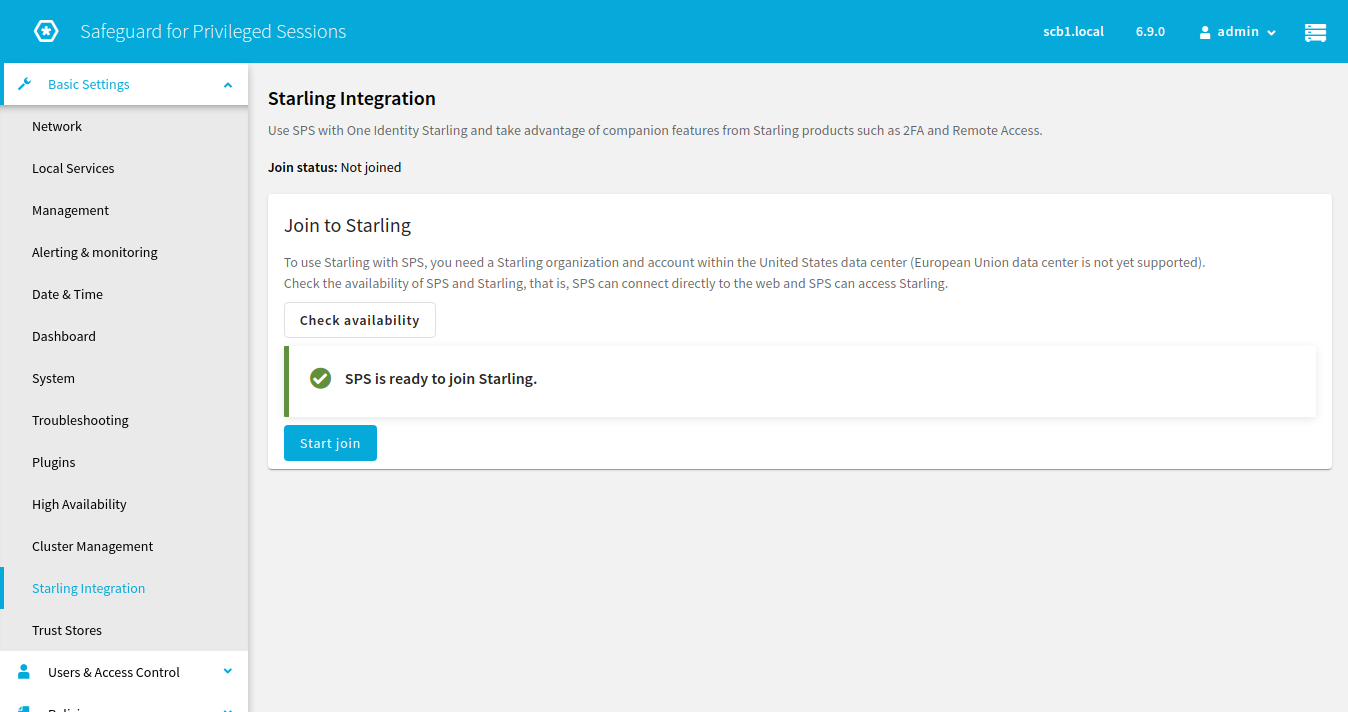Viewport: 1348px width, 712px height.
Task: Click the Starling Integration page heading
Action: coord(352,99)
